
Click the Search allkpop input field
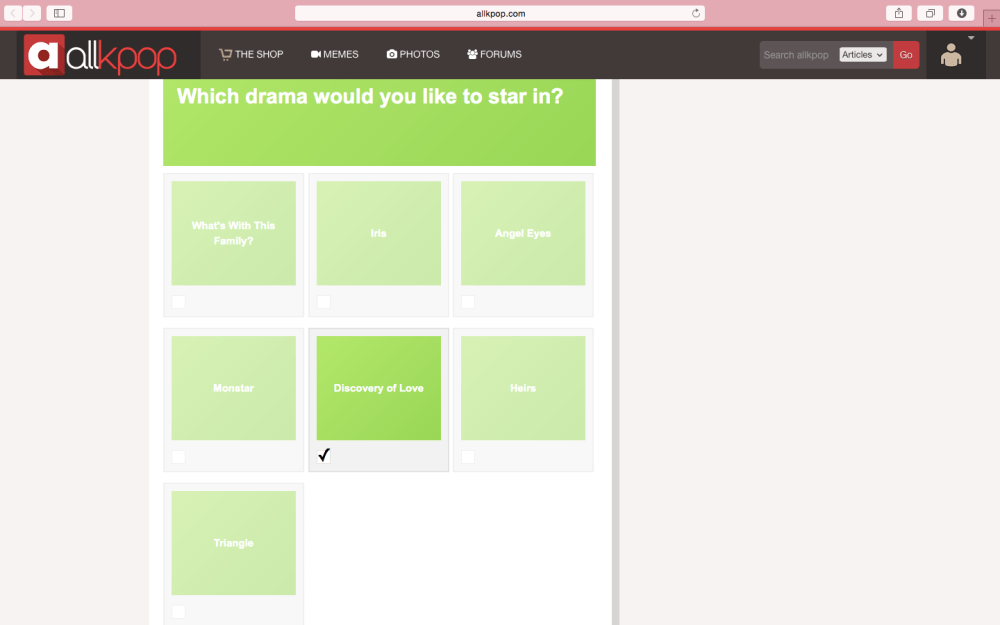coord(798,55)
